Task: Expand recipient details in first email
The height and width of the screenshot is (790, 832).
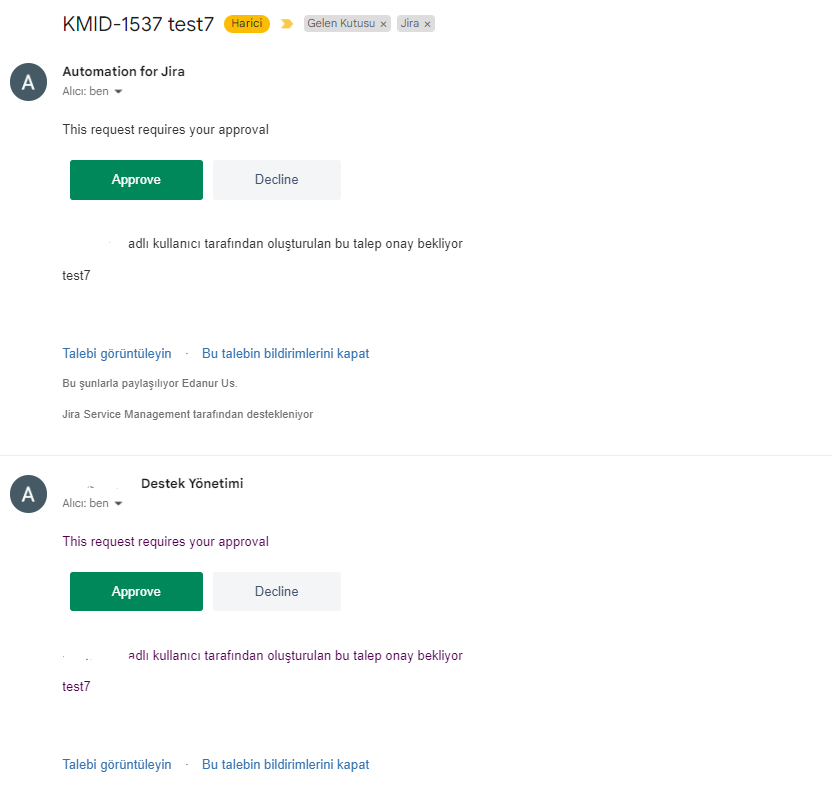Action: point(118,92)
